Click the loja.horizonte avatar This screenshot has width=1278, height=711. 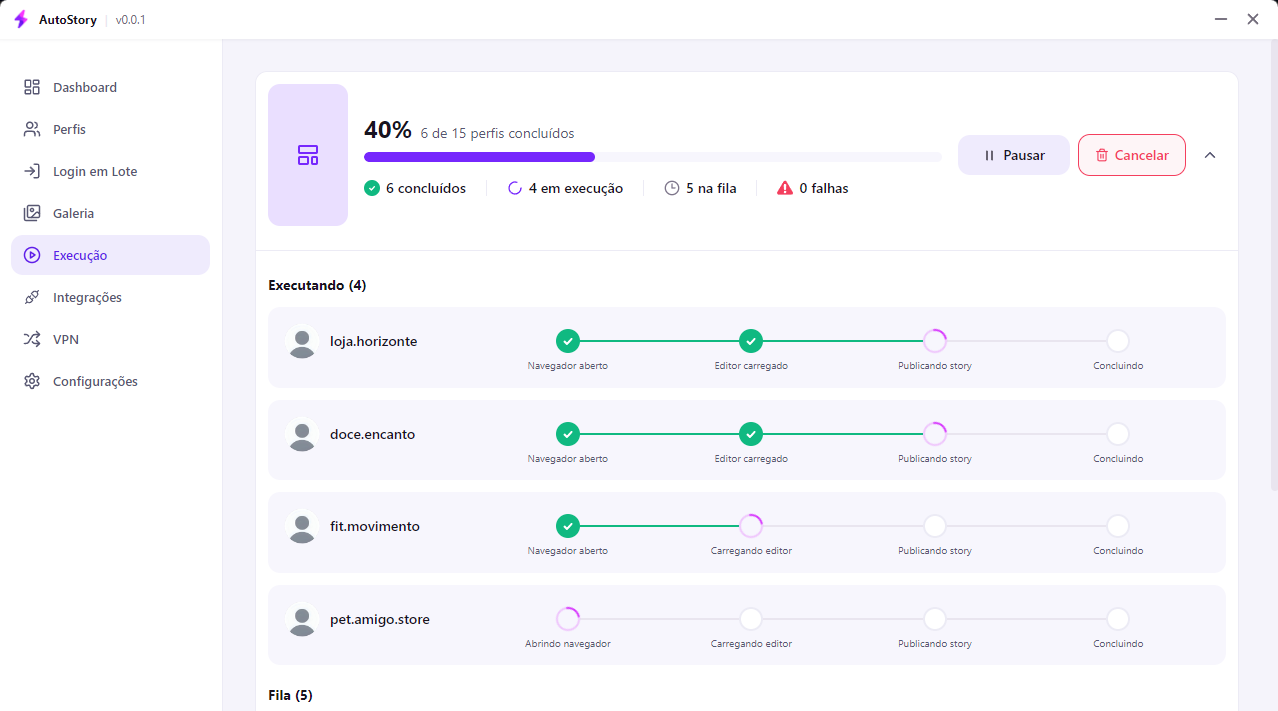pyautogui.click(x=302, y=342)
